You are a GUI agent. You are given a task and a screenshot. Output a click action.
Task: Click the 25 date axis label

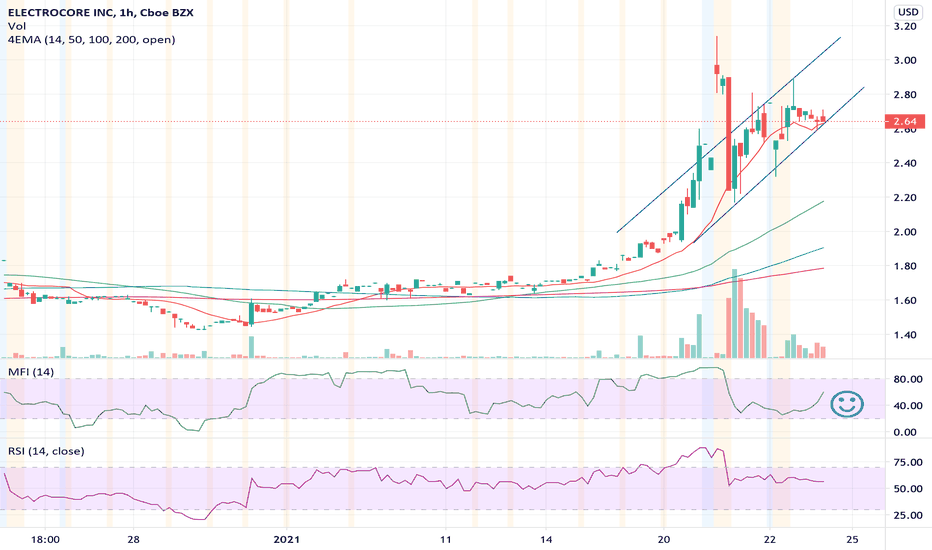click(x=852, y=540)
